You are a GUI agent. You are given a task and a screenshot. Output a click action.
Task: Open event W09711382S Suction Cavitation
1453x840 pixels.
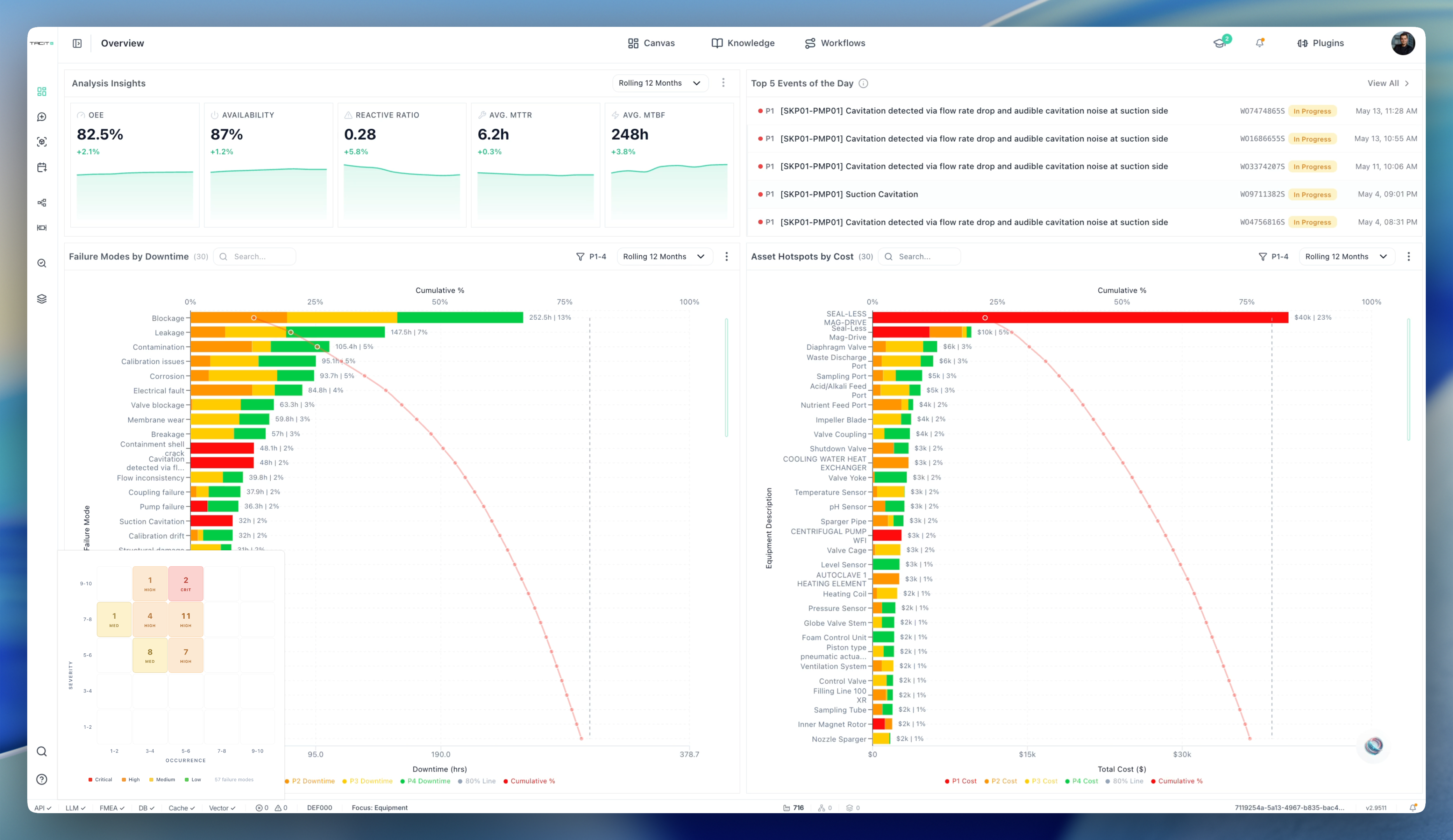point(1085,194)
